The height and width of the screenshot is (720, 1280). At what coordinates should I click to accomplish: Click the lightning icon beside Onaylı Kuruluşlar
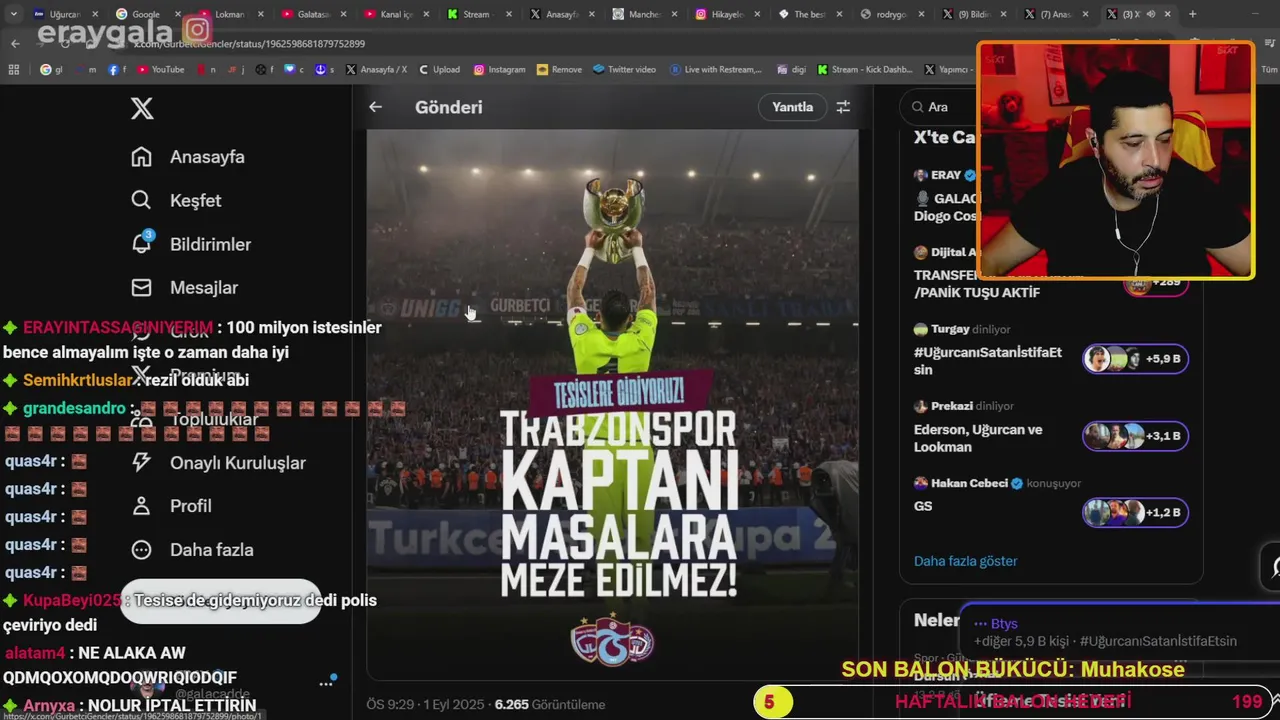coord(142,462)
